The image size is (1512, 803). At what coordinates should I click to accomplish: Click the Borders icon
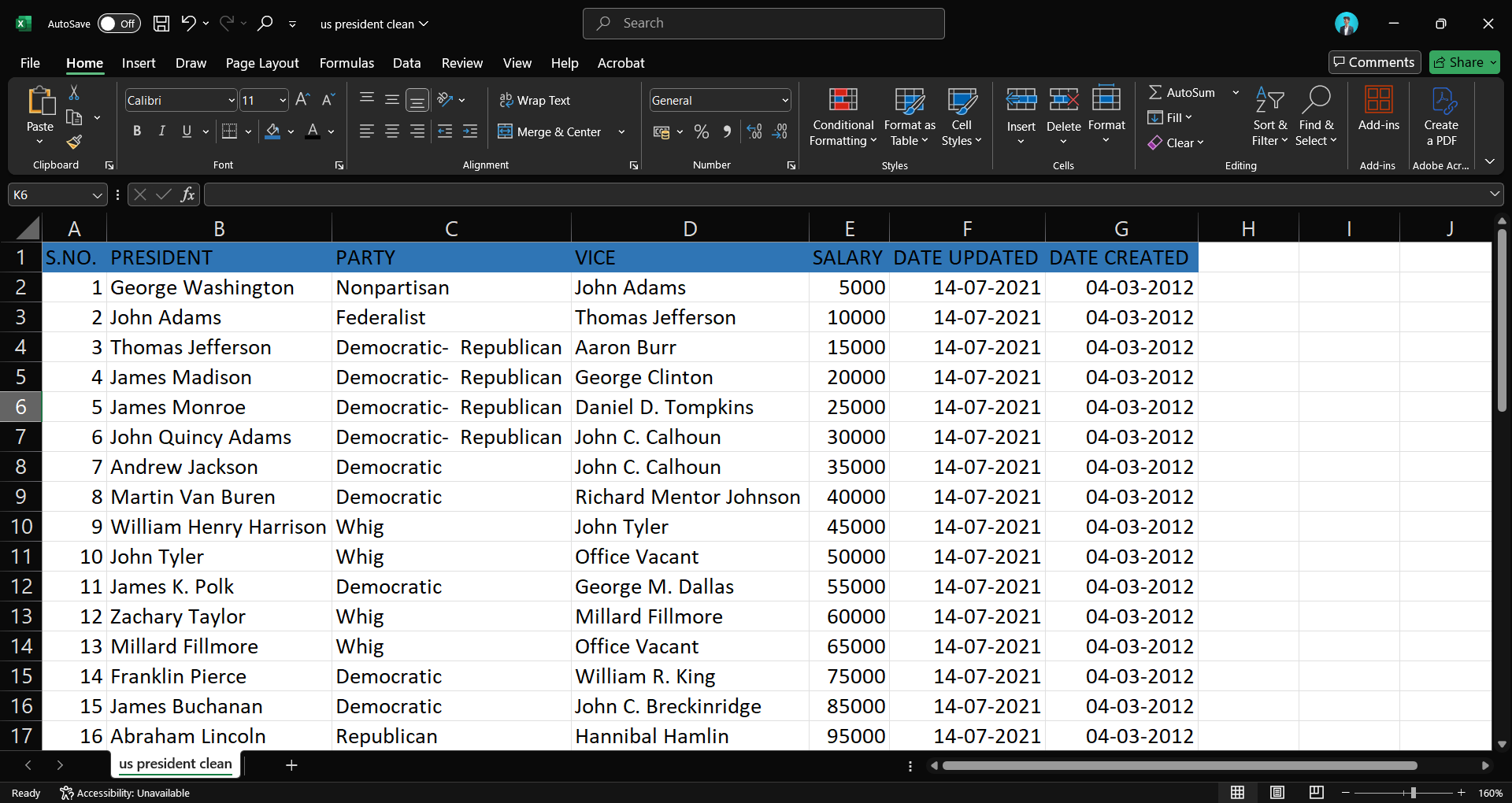point(229,131)
